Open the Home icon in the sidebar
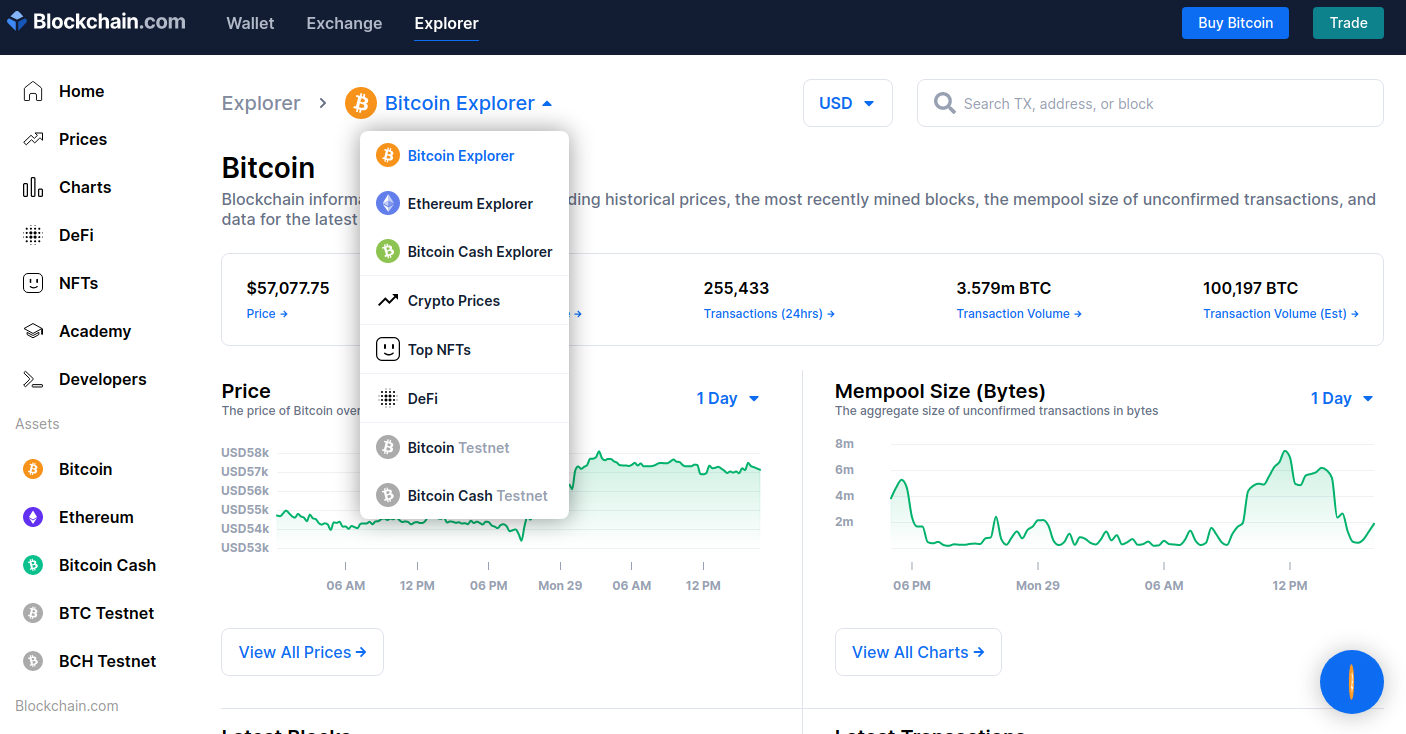 pos(33,91)
